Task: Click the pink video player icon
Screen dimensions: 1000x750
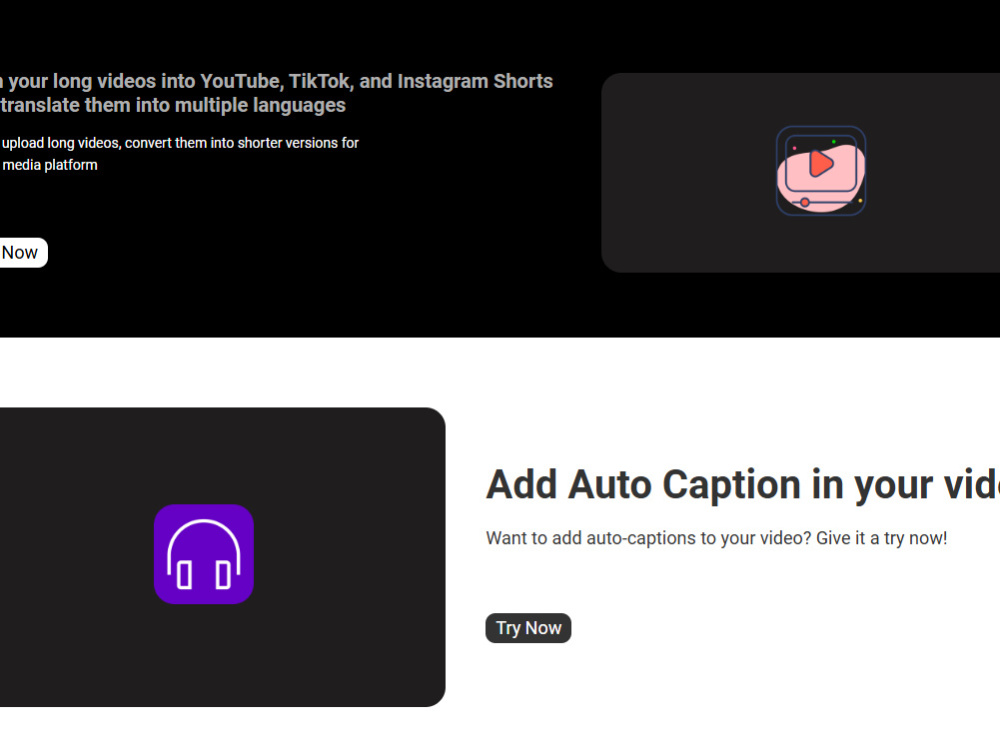Action: point(821,171)
